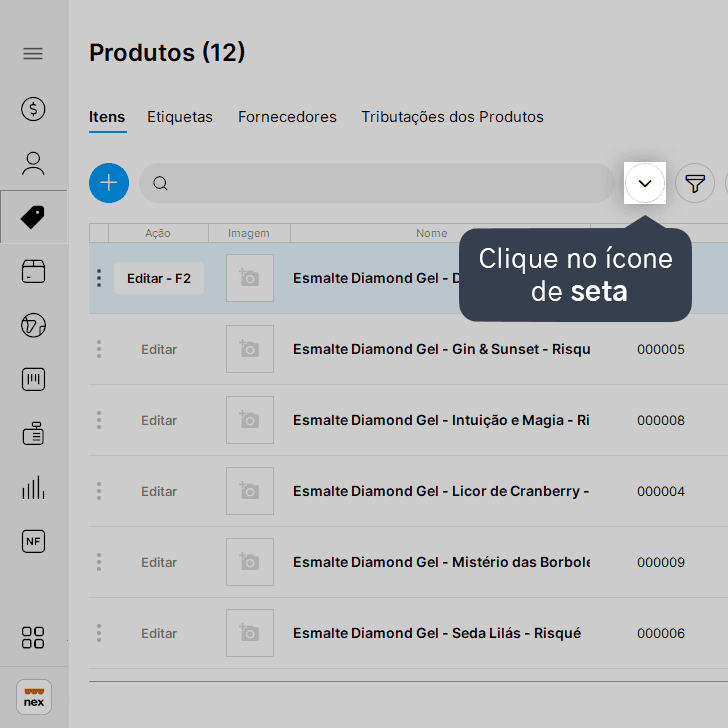728x728 pixels.
Task: Open the bar chart reports icon
Action: point(33,488)
